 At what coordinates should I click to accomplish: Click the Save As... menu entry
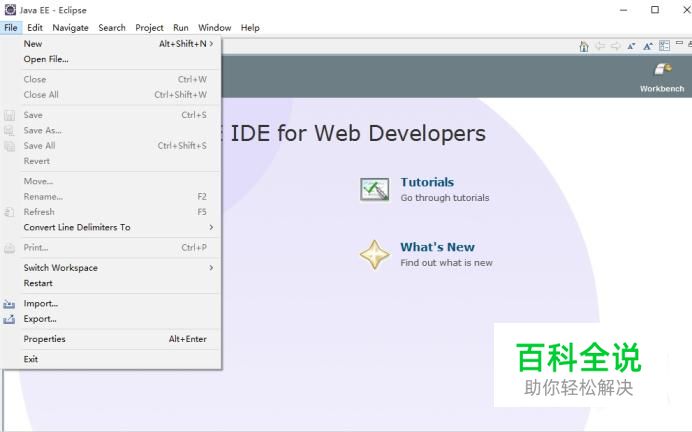tap(110, 131)
